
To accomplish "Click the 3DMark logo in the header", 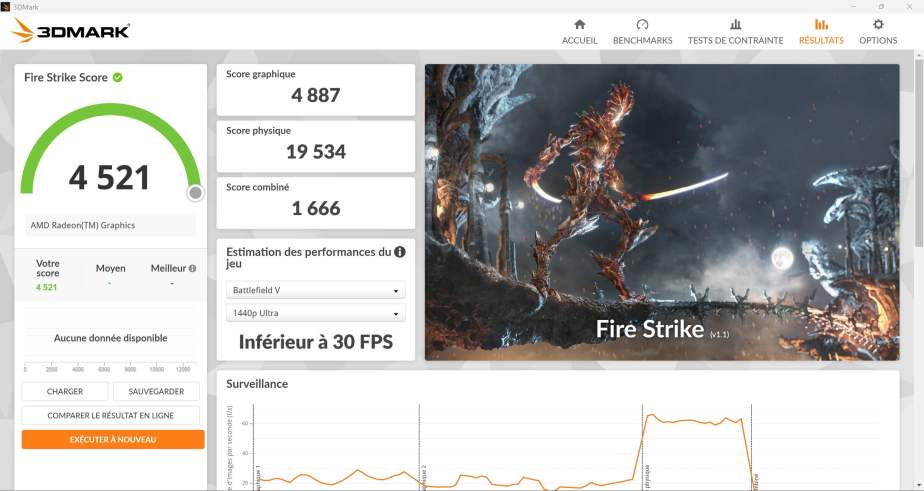I will click(70, 31).
